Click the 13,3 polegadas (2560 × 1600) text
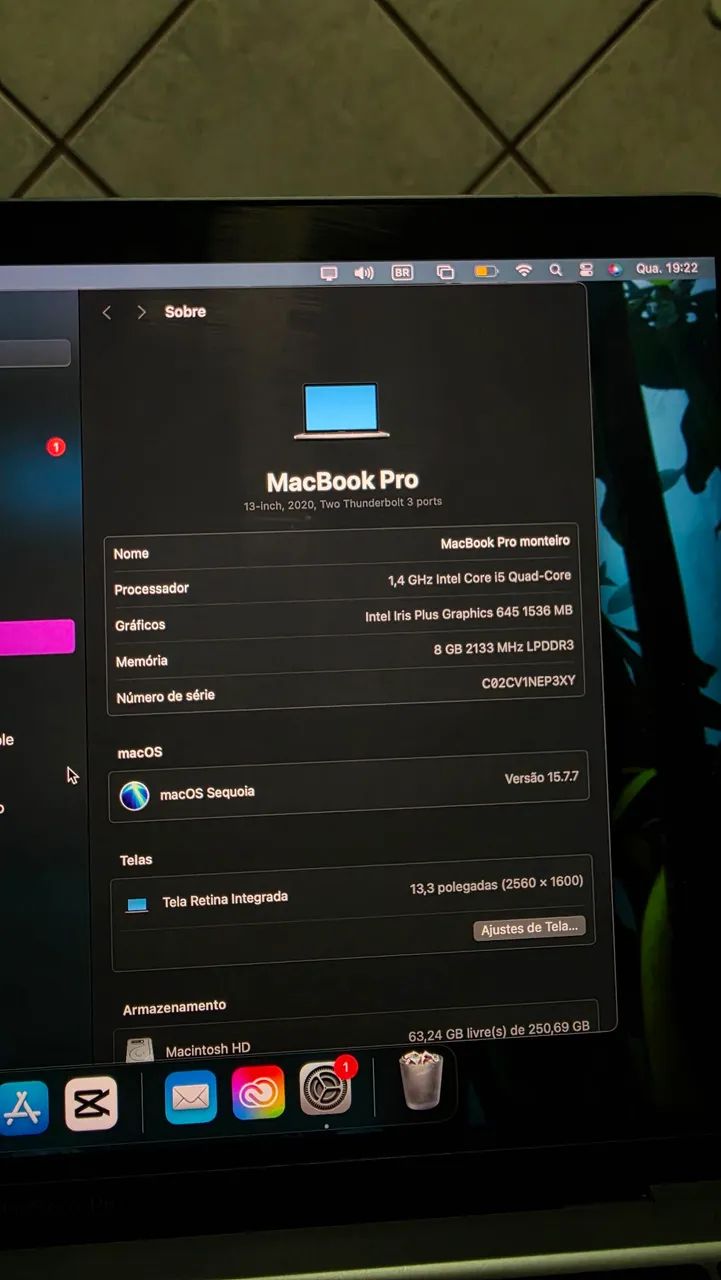Viewport: 721px width, 1280px height. tap(496, 885)
